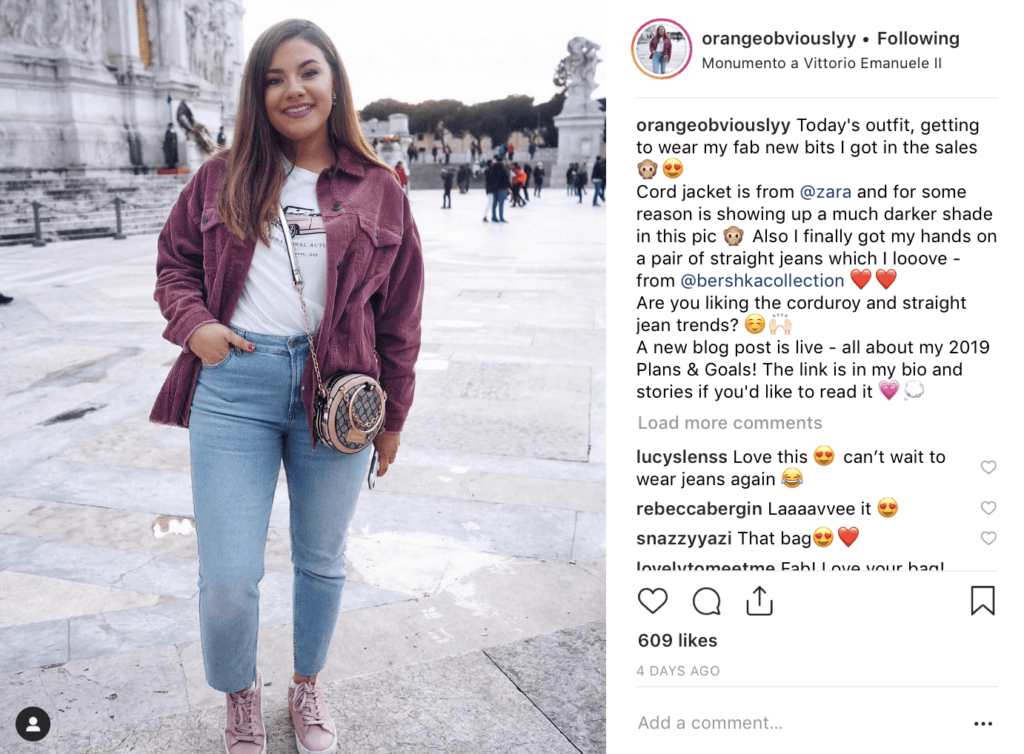Open the Monumento a Vittorio Emanuele II location
Image resolution: width=1024 pixels, height=754 pixels.
(x=822, y=63)
